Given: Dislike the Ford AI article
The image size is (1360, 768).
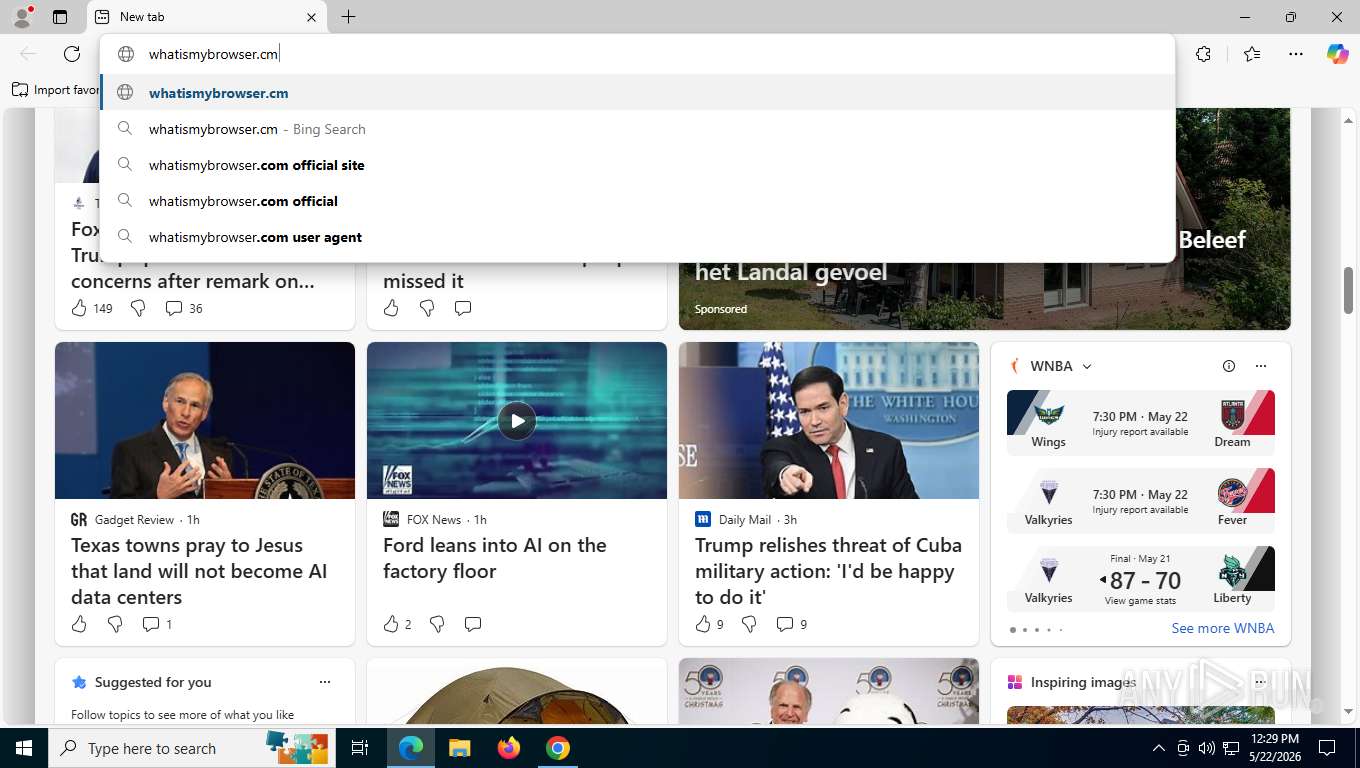Looking at the screenshot, I should click(437, 624).
